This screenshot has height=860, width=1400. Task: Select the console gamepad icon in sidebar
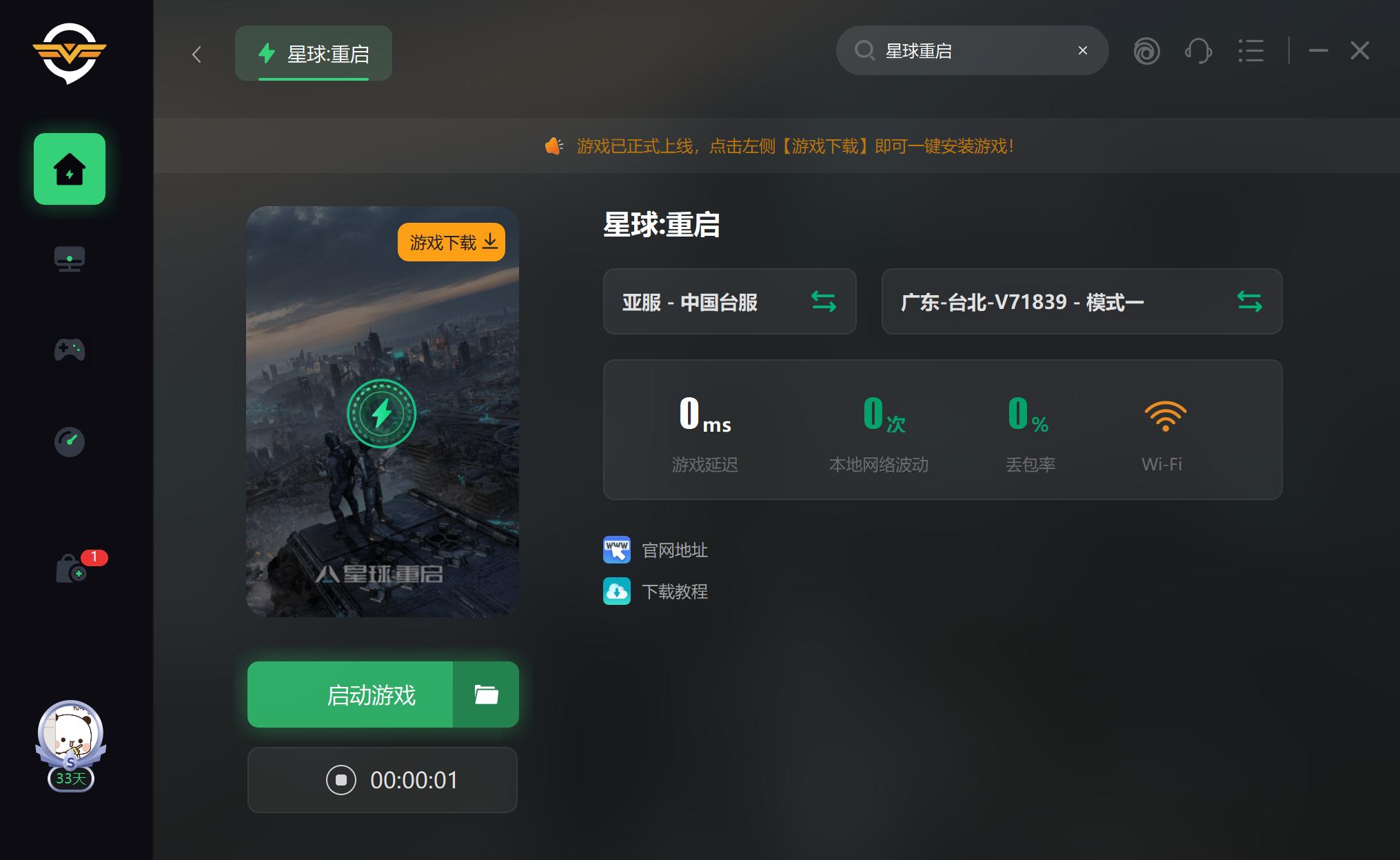(x=69, y=350)
